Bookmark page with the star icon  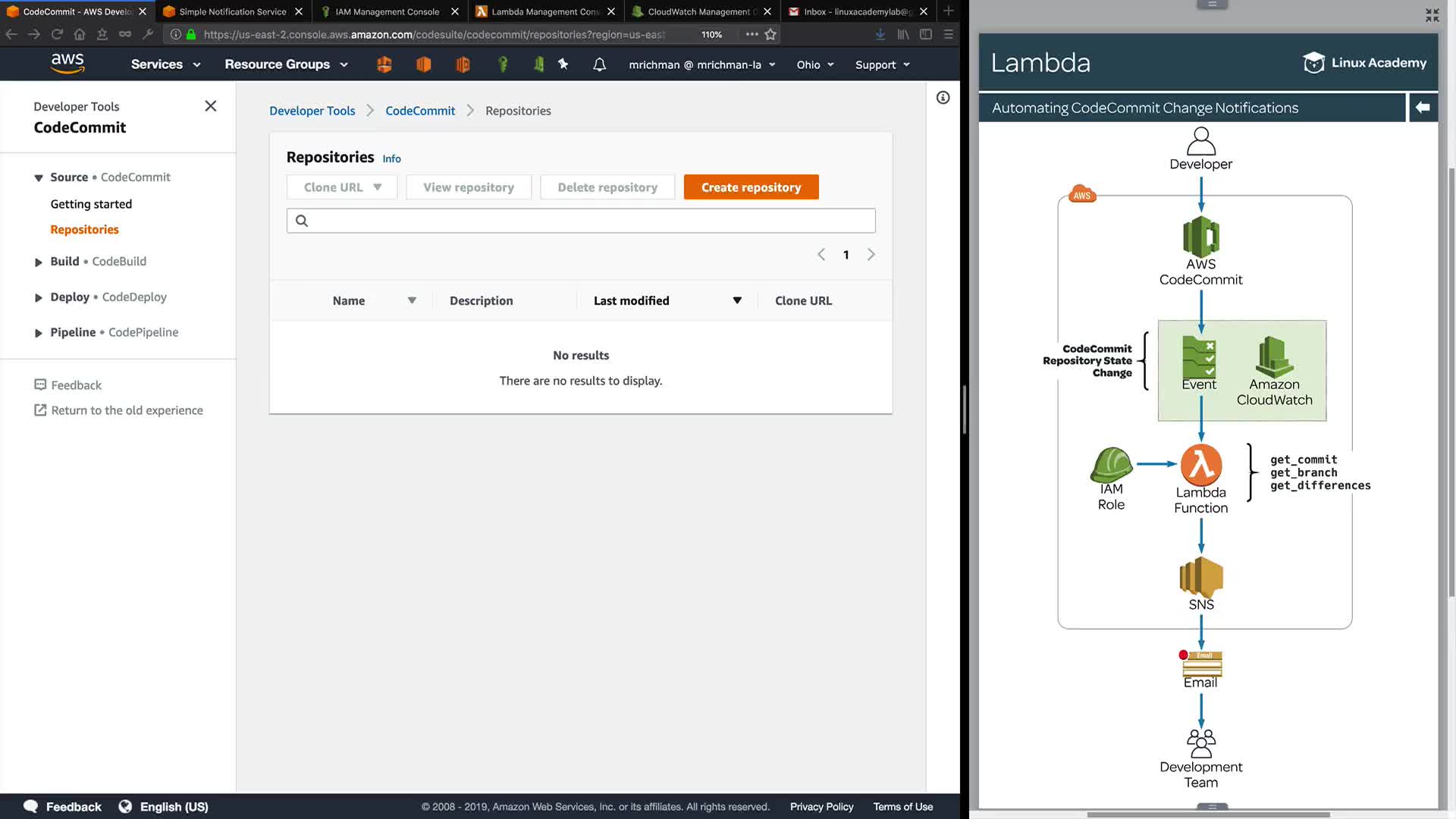tap(770, 34)
